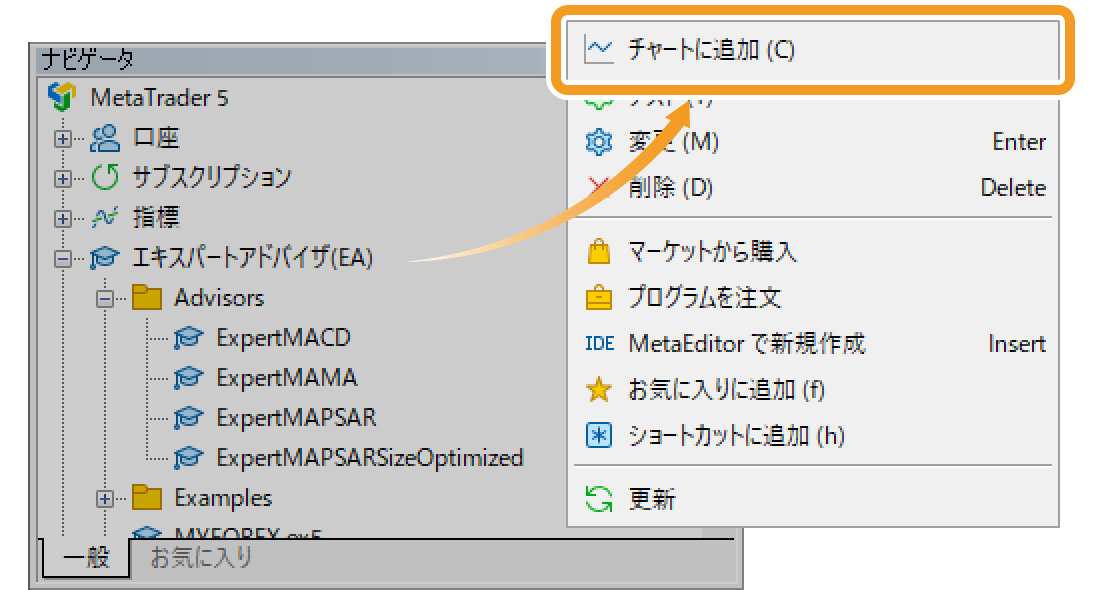Click the Examples folder icon
This screenshot has width=1100, height=590.
click(147, 497)
